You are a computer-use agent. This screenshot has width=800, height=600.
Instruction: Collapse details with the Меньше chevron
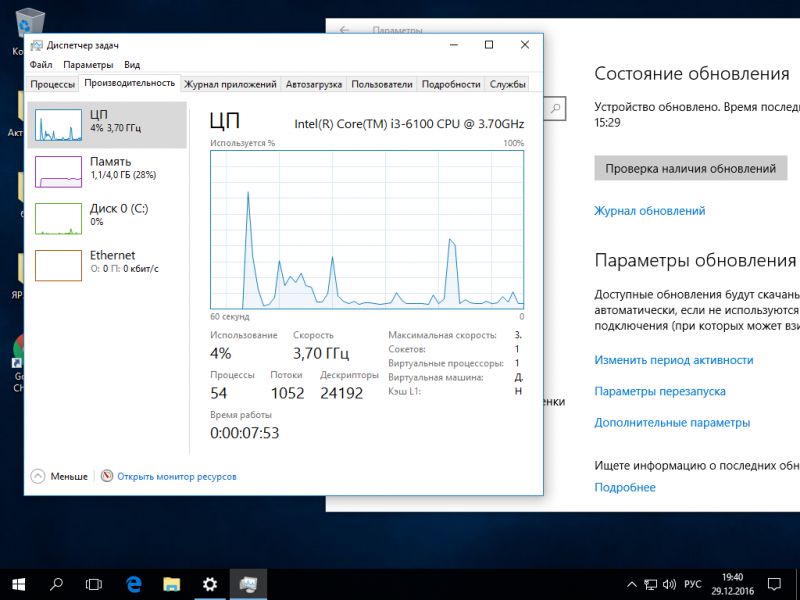(x=38, y=476)
